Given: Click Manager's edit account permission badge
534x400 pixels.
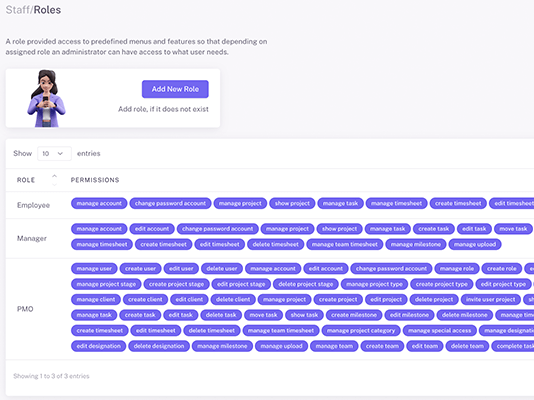Looking at the screenshot, I should (152, 229).
